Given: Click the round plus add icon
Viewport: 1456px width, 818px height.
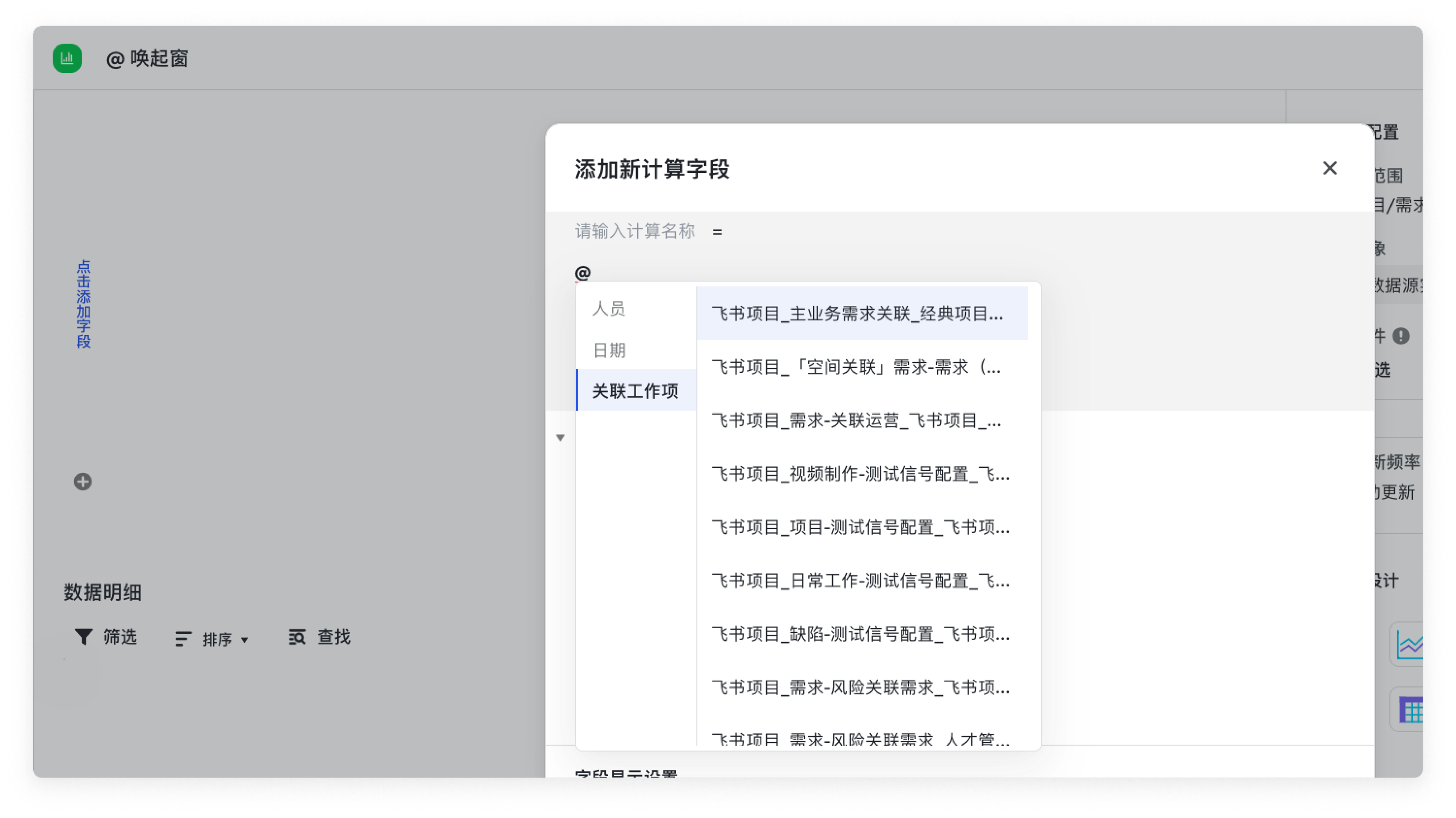Looking at the screenshot, I should [x=83, y=482].
